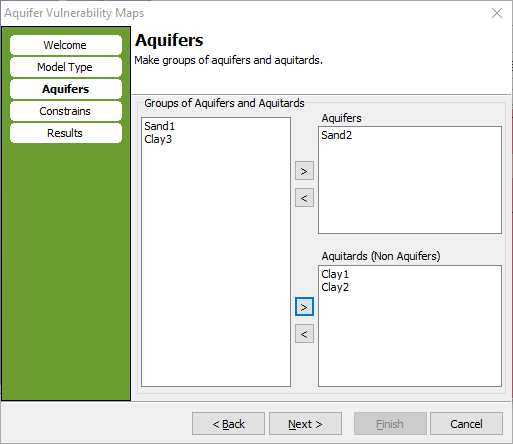Viewport: 513px width, 444px height.
Task: Remove selected item from Aquitards list
Action: point(304,334)
